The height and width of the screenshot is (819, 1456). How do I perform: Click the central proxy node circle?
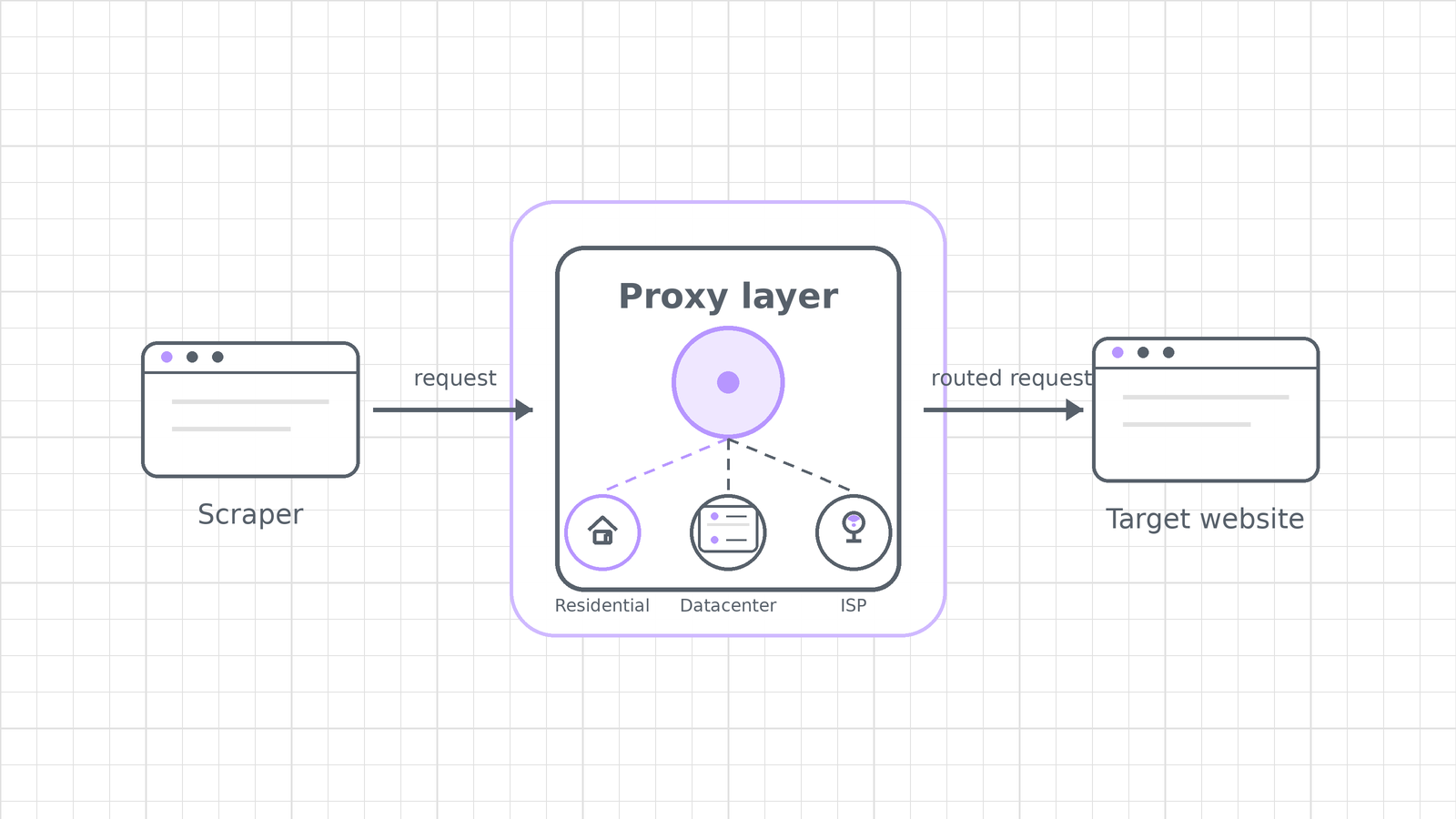[728, 382]
